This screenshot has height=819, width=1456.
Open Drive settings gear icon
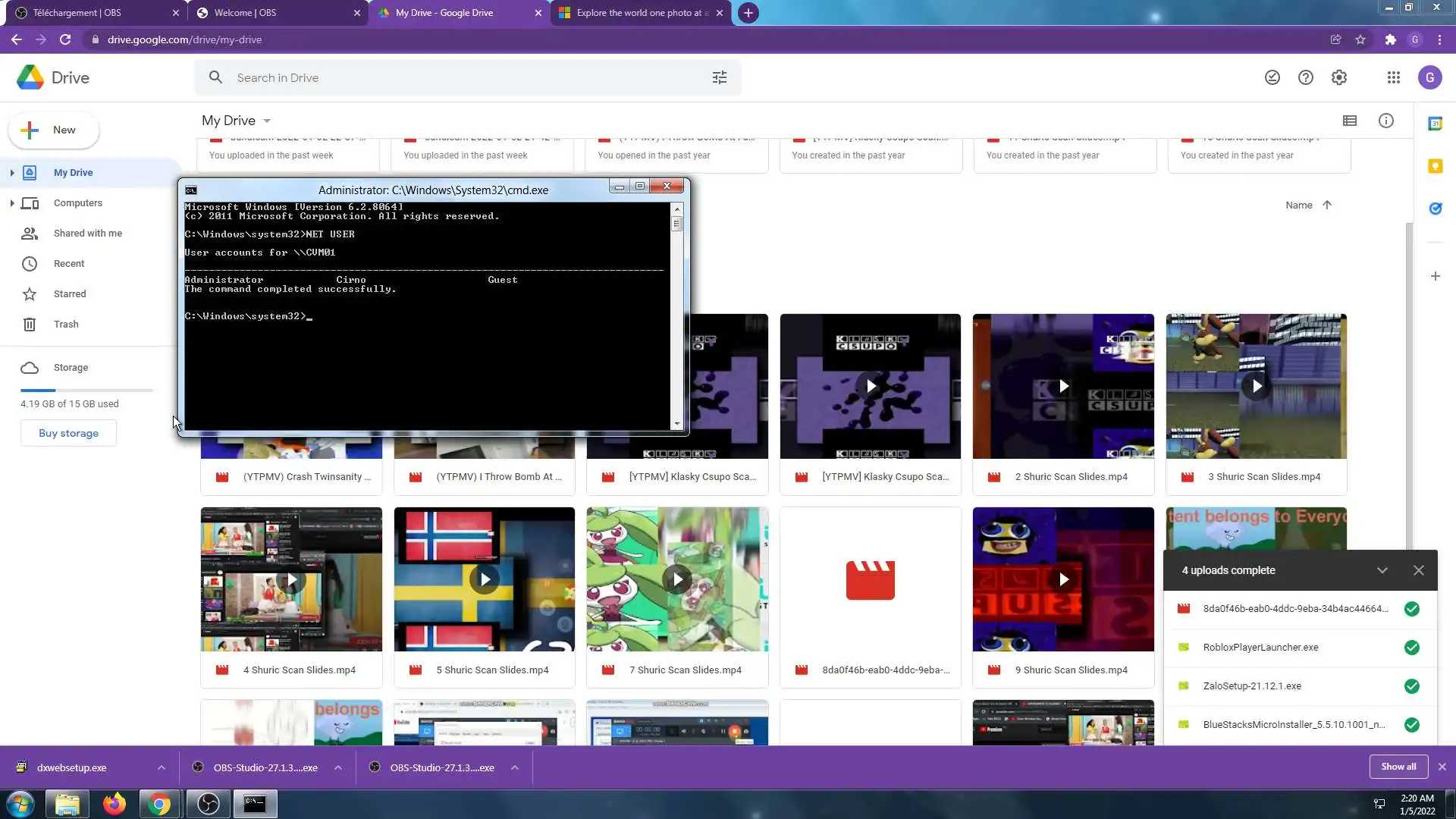[1338, 77]
